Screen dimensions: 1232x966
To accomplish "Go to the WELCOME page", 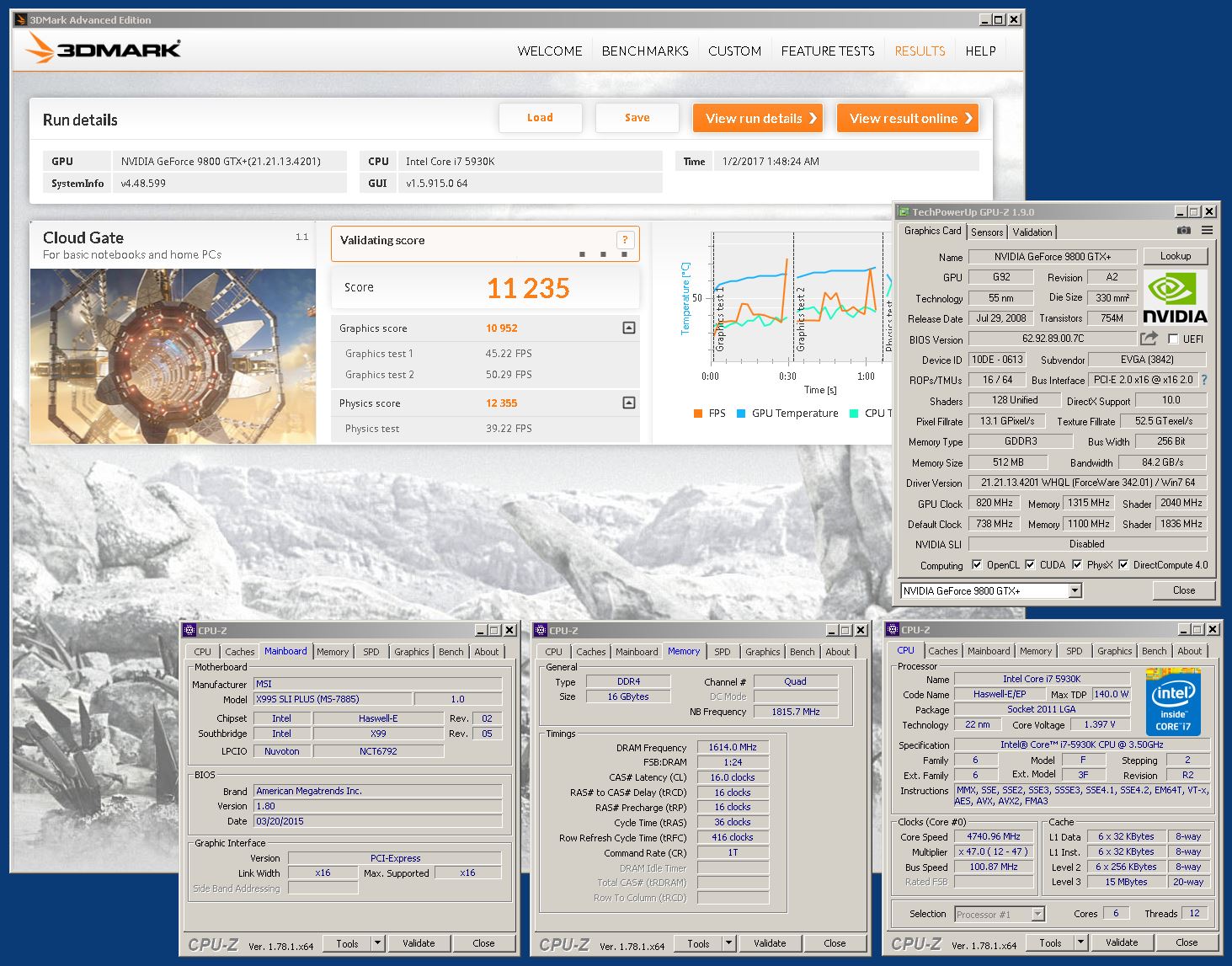I will point(550,51).
